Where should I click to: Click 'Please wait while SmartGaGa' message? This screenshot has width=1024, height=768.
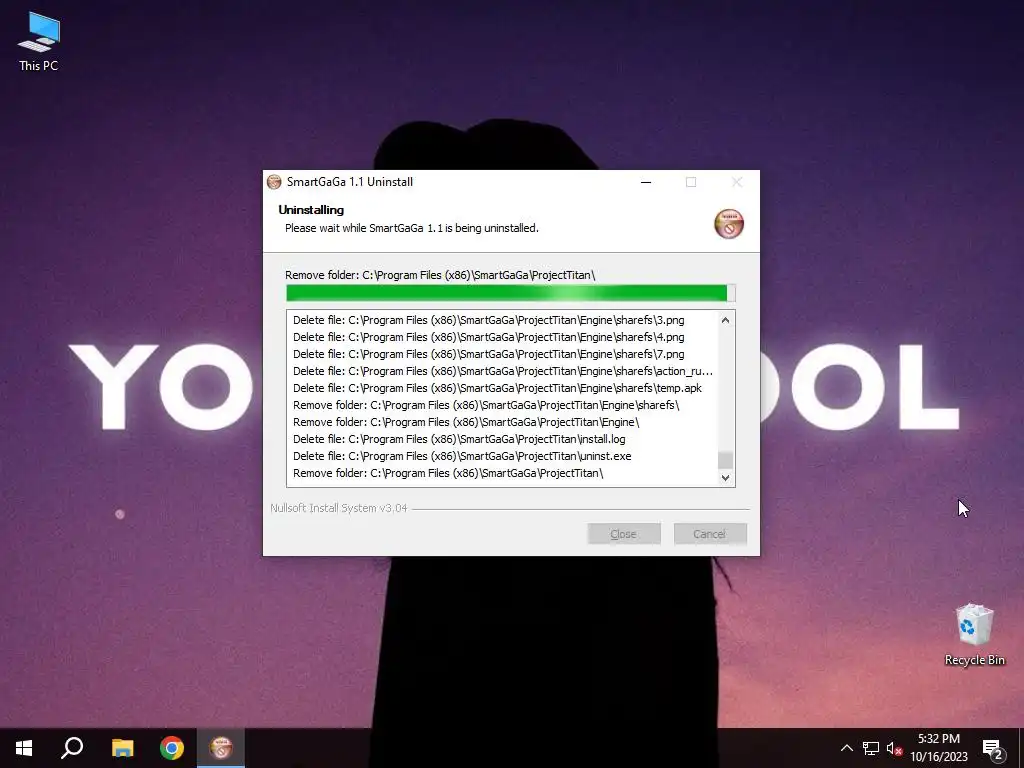411,228
